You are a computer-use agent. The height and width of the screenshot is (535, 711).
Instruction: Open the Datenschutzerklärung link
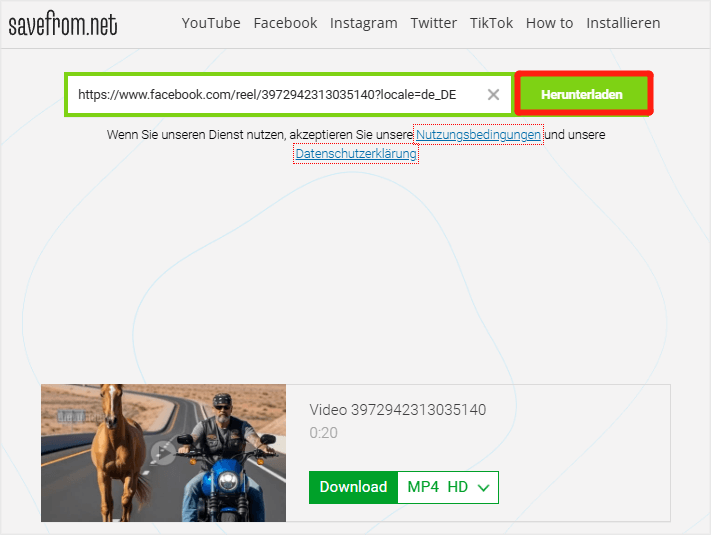[x=356, y=154]
